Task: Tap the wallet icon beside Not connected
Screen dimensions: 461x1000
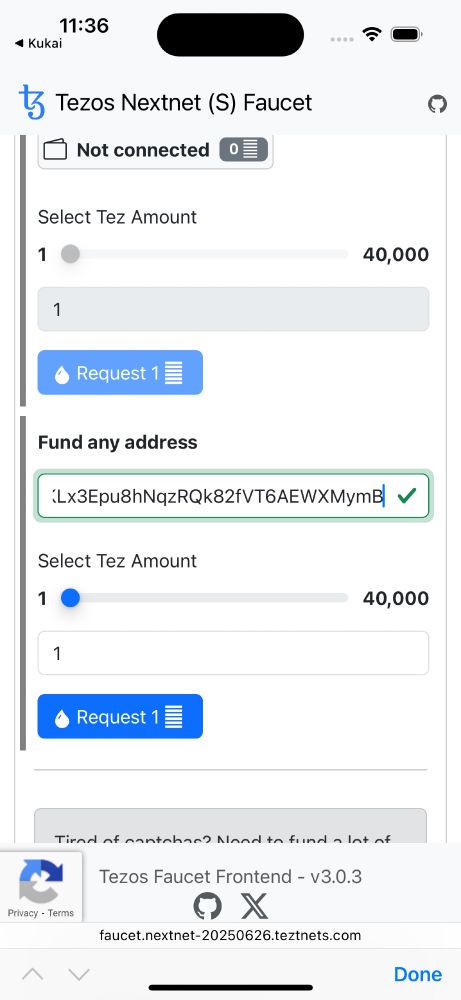Action: (x=55, y=150)
